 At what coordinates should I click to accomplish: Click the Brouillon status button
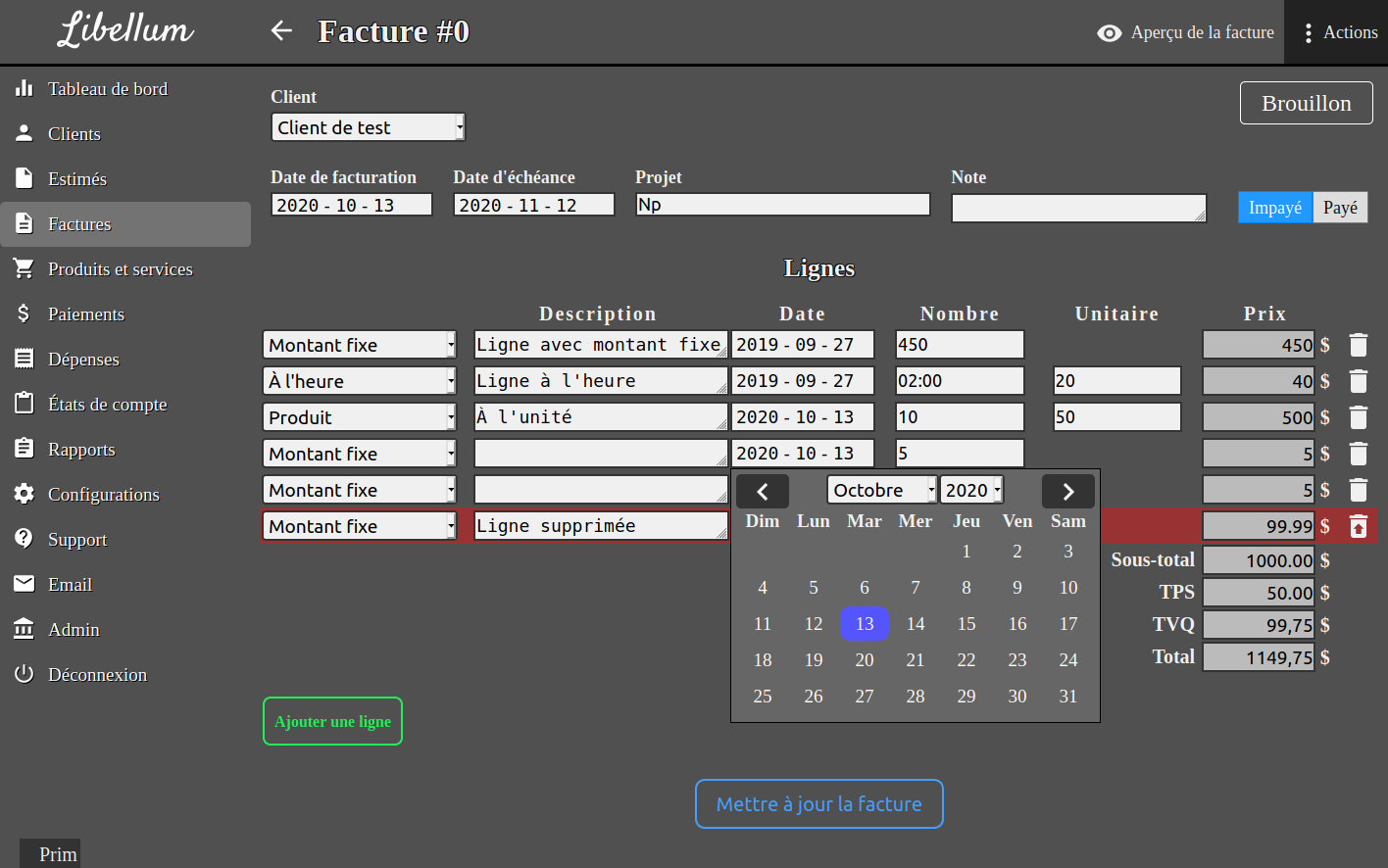pyautogui.click(x=1306, y=103)
